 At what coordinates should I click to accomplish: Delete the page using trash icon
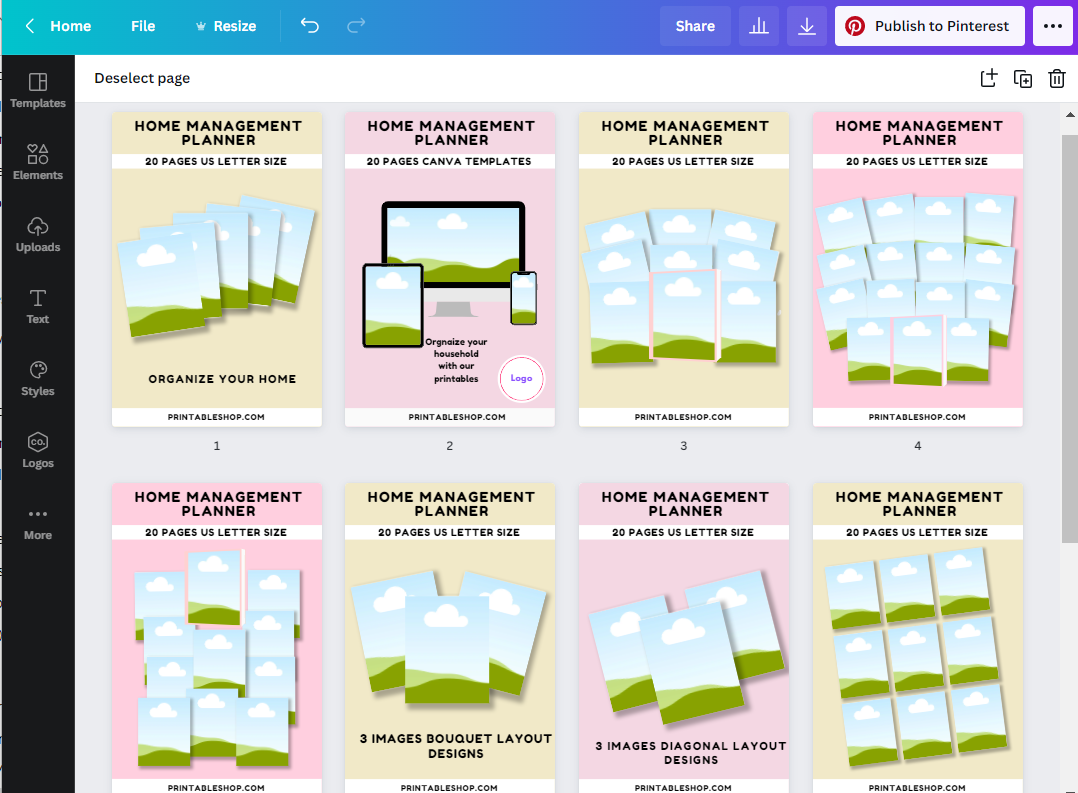(1057, 78)
